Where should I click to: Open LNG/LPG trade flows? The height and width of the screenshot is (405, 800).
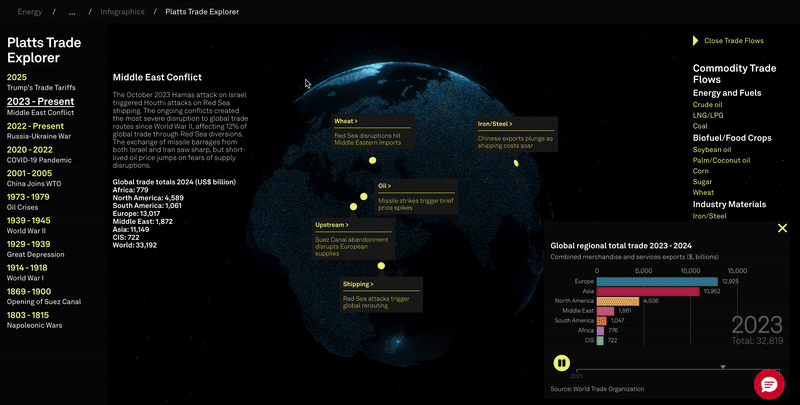point(708,115)
